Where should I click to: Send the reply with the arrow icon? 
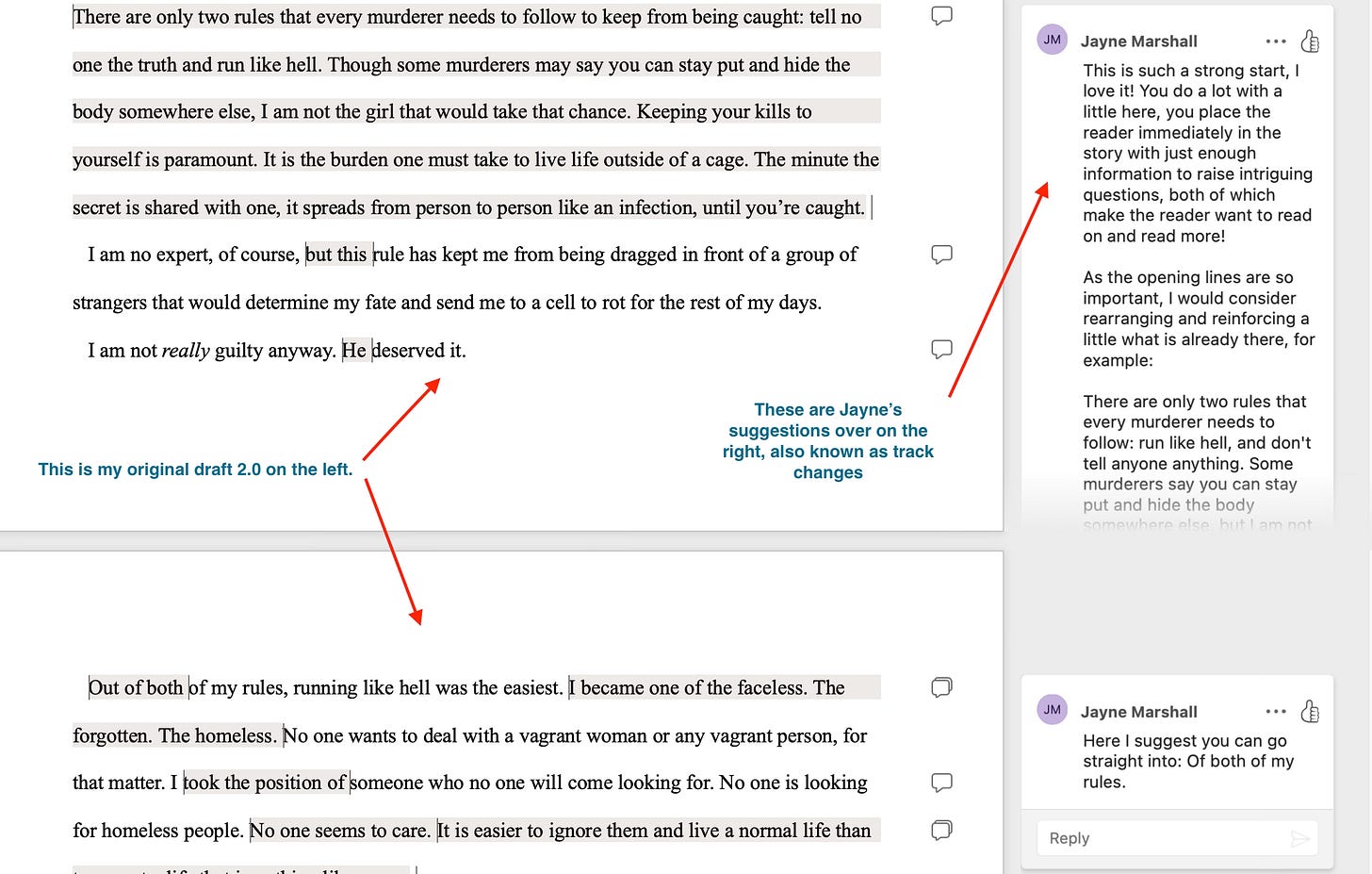pyautogui.click(x=1299, y=838)
